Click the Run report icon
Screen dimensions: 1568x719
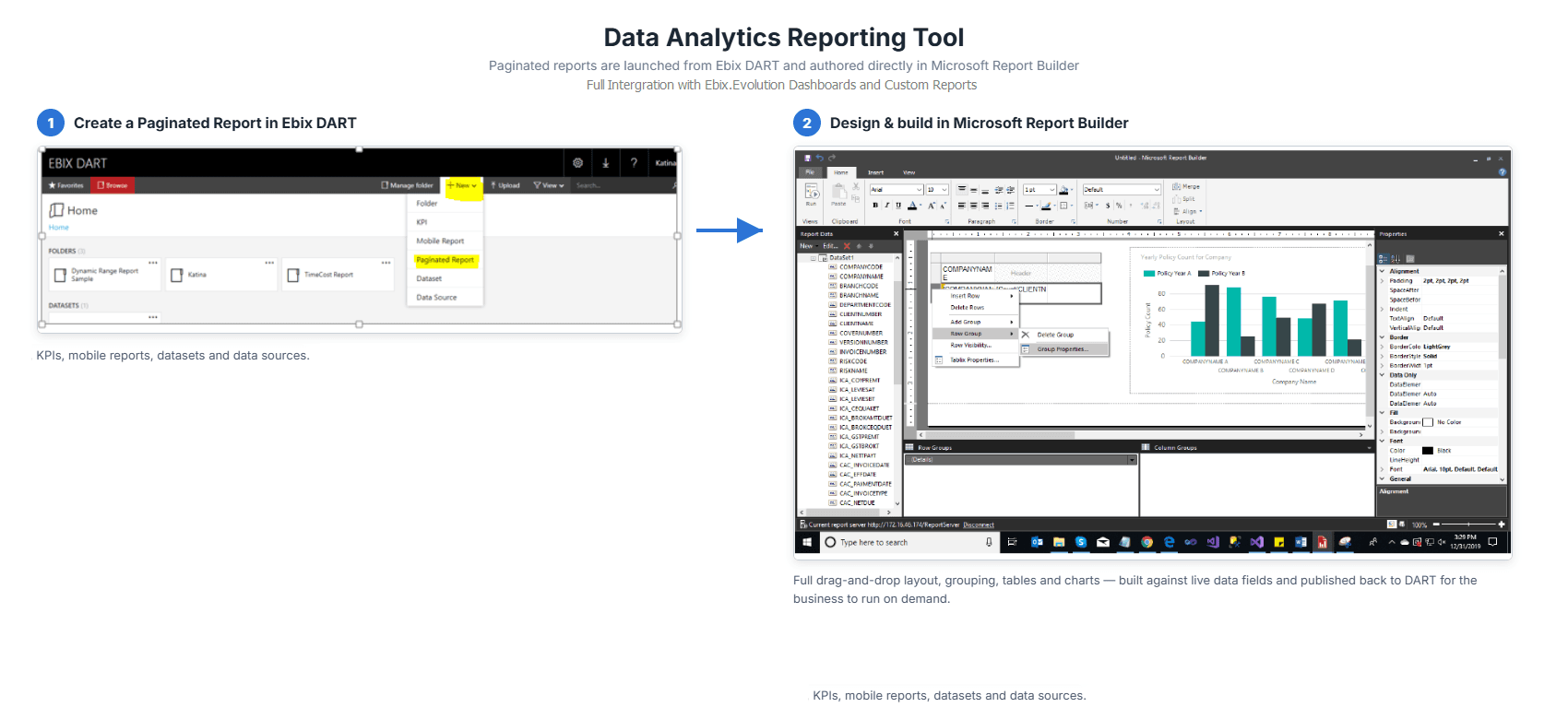point(812,193)
